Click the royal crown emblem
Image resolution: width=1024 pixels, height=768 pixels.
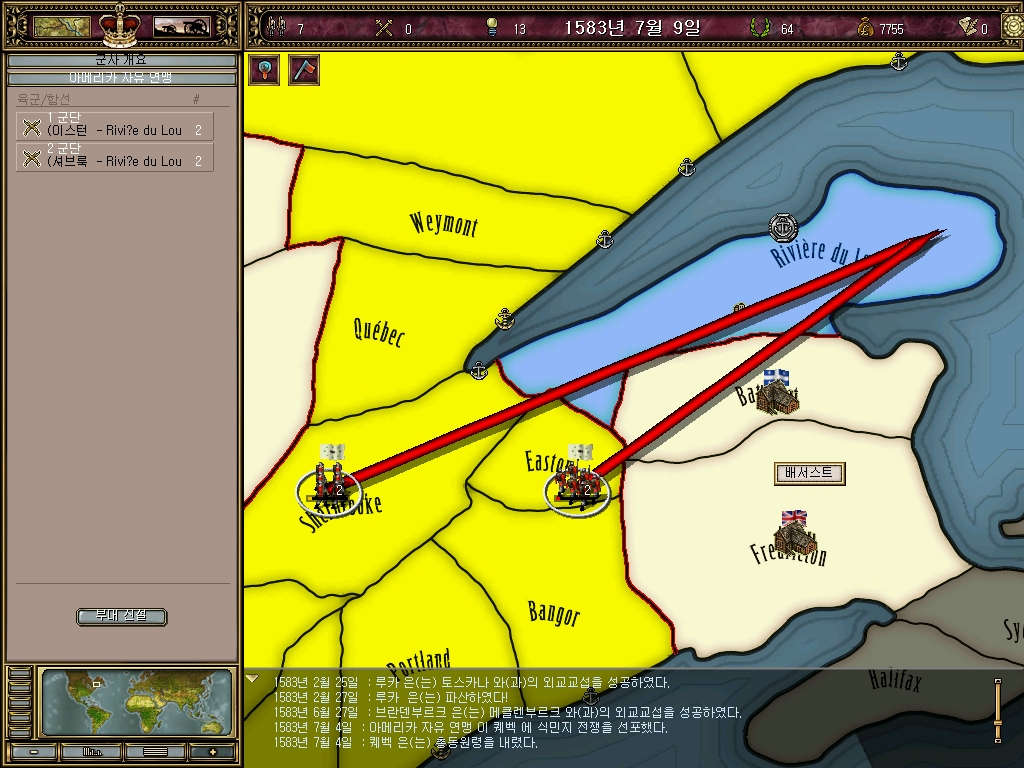point(121,26)
